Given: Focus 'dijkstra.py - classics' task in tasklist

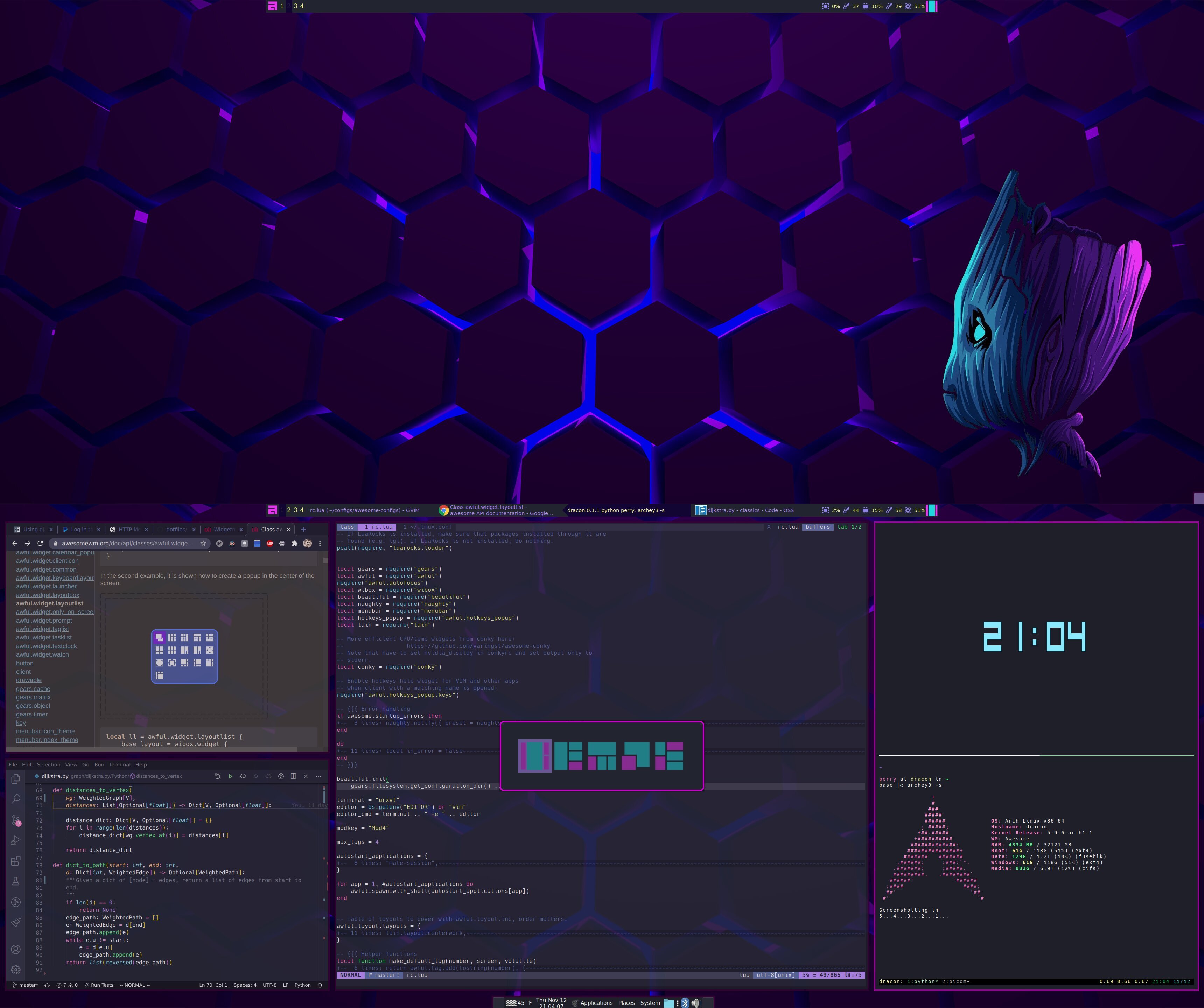Looking at the screenshot, I should click(745, 510).
